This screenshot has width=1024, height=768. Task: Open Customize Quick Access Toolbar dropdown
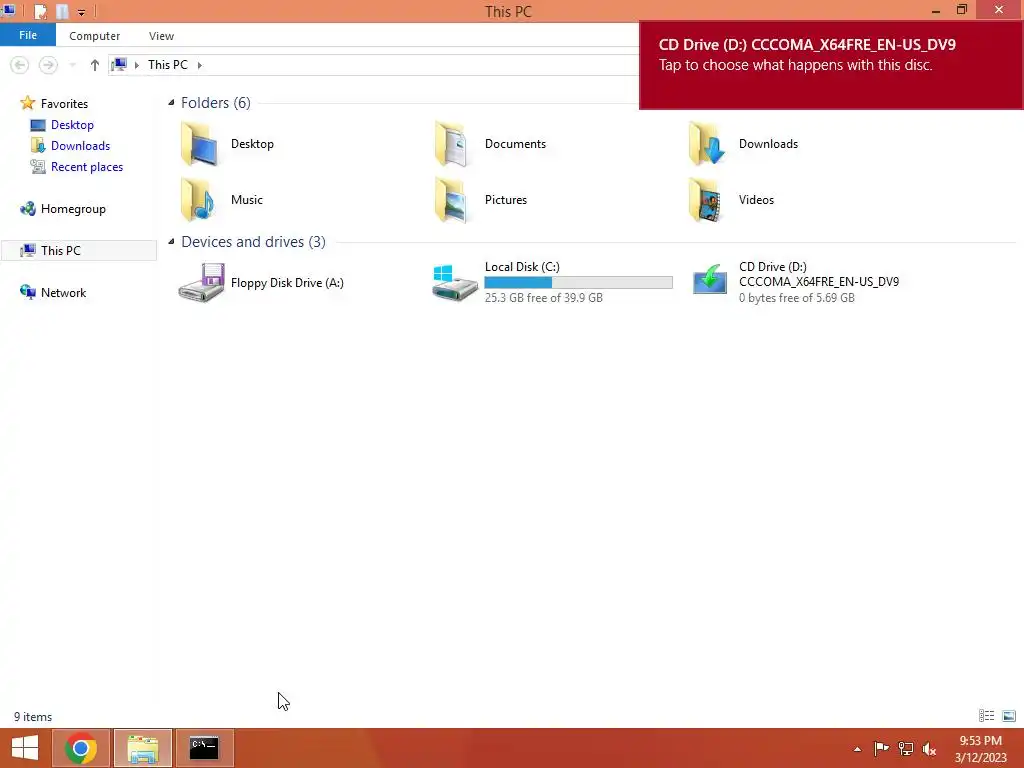(82, 12)
